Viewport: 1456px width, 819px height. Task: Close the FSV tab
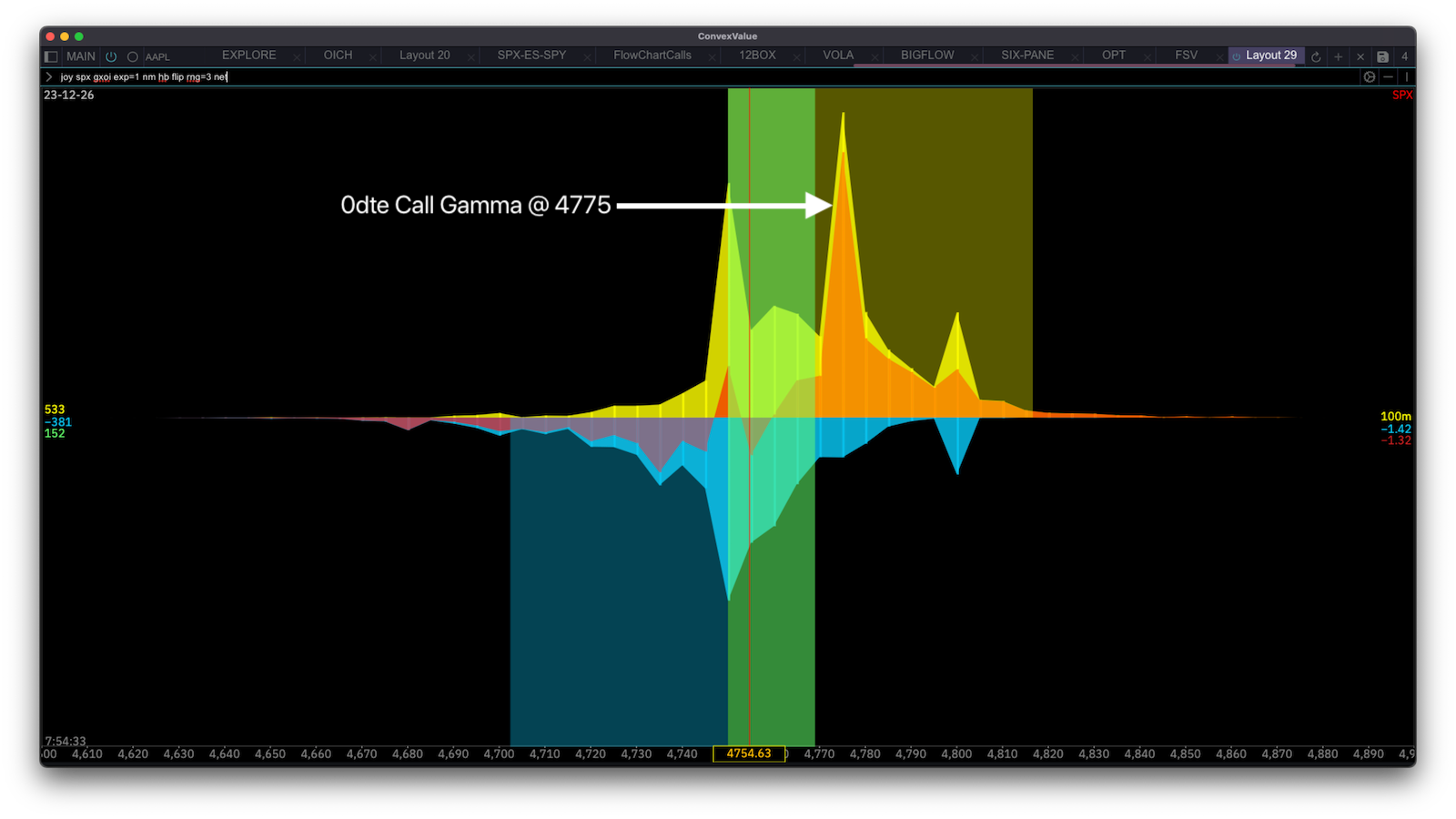[x=1219, y=57]
